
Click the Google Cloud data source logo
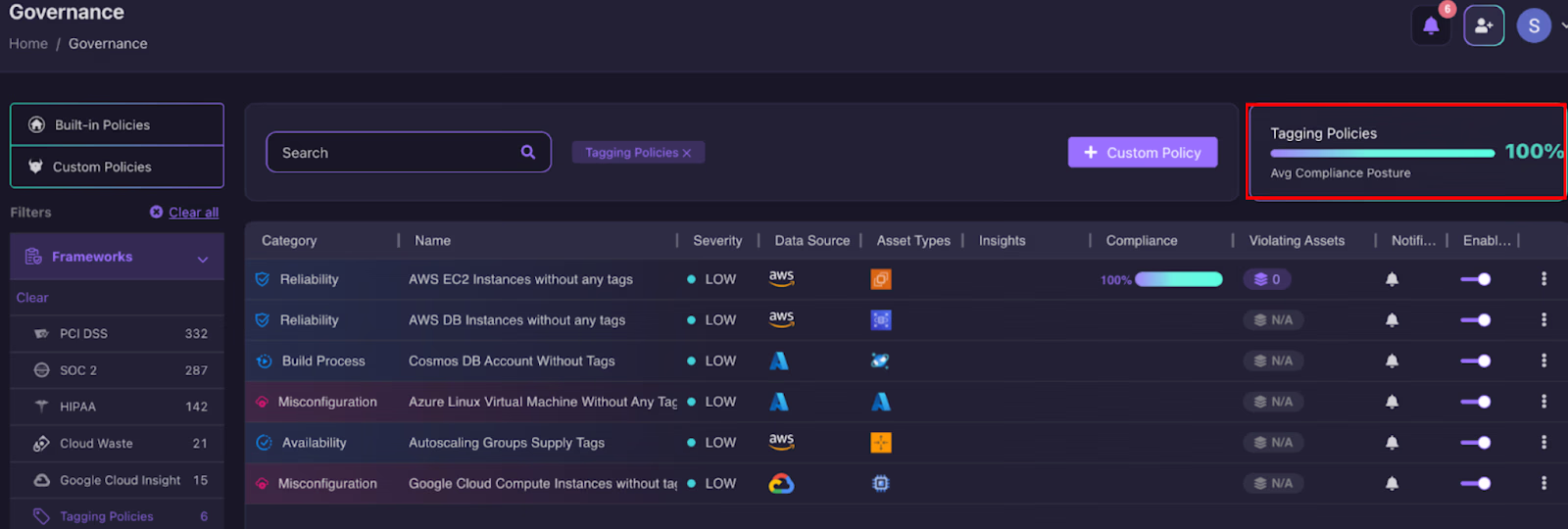click(781, 483)
